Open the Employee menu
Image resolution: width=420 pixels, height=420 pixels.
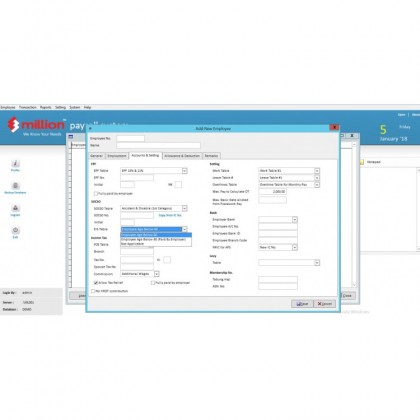(x=8, y=107)
